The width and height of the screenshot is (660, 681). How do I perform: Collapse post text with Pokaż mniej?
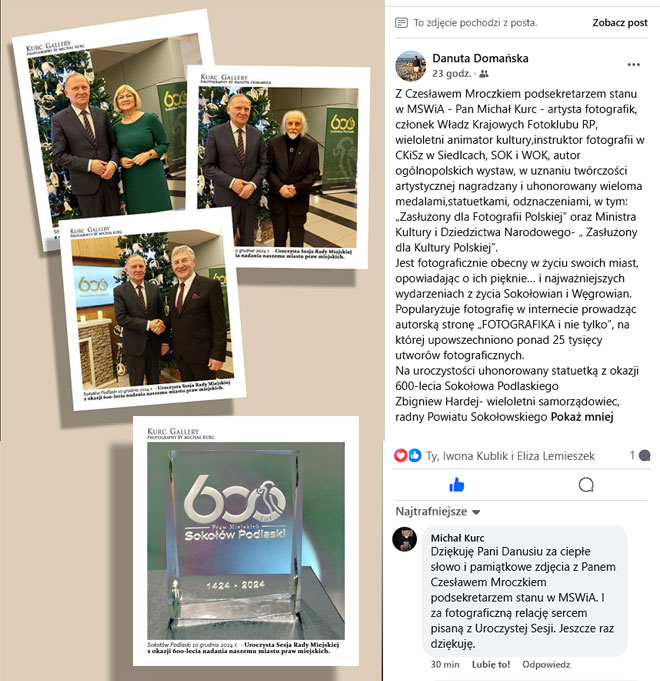(x=582, y=417)
